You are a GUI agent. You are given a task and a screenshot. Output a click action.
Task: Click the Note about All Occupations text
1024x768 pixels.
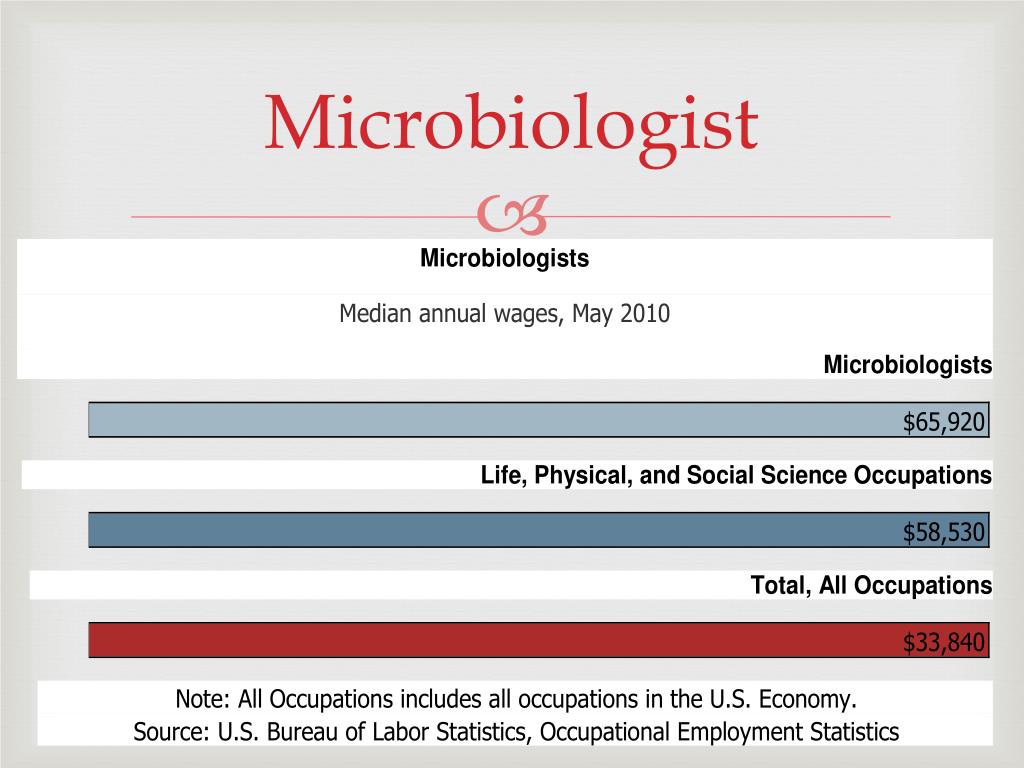pos(516,699)
